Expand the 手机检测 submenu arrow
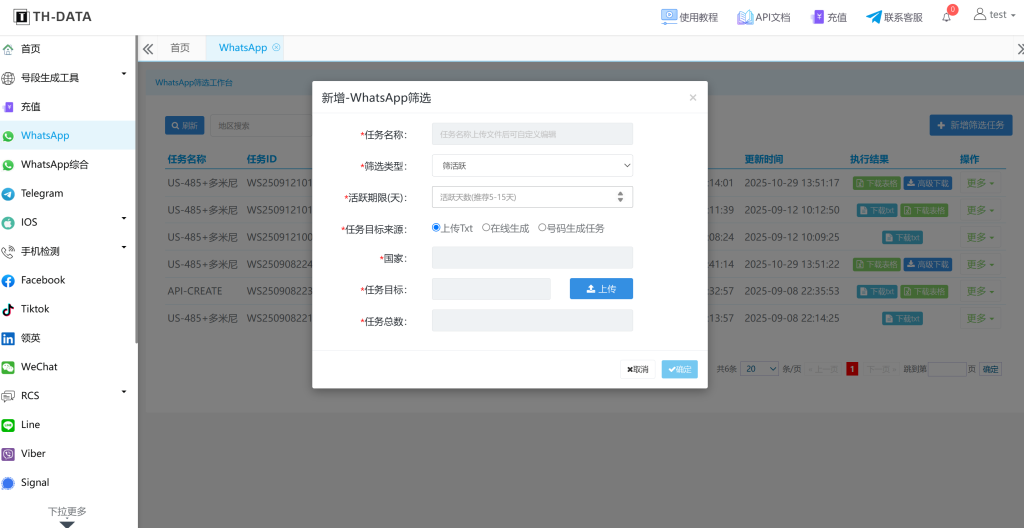The width and height of the screenshot is (1024, 528). pyautogui.click(x=124, y=247)
